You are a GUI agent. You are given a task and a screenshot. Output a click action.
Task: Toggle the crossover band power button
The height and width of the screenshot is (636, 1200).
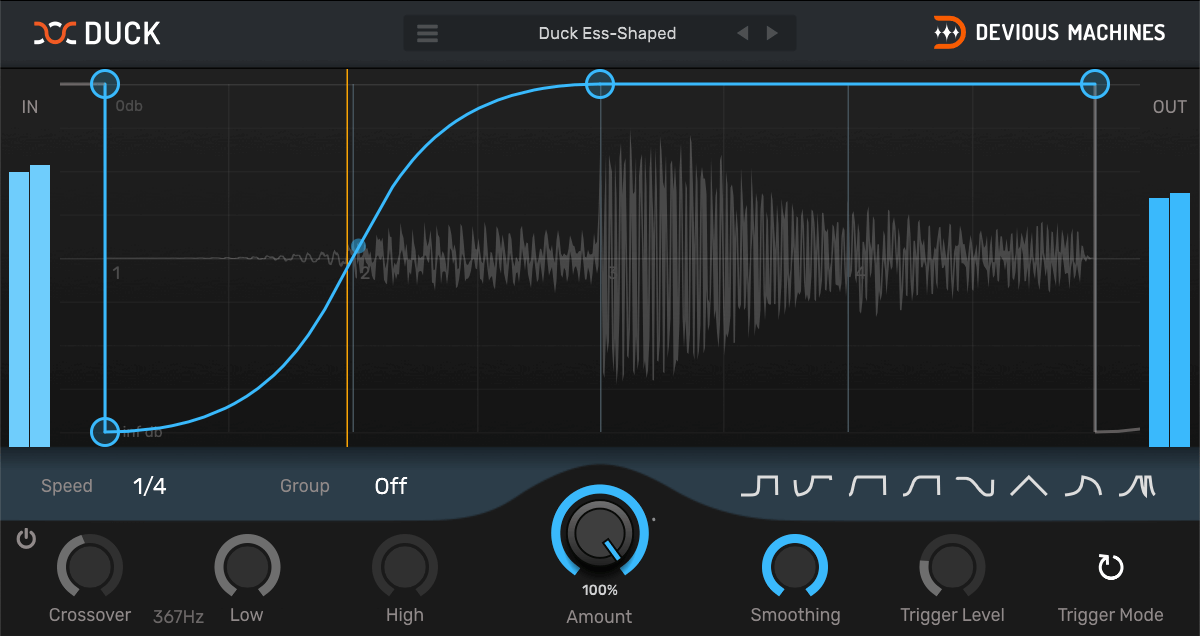click(x=26, y=540)
